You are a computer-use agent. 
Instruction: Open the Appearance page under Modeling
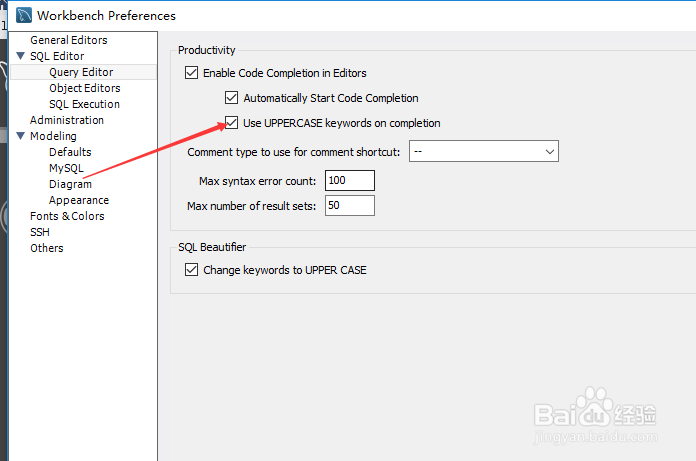[x=79, y=200]
